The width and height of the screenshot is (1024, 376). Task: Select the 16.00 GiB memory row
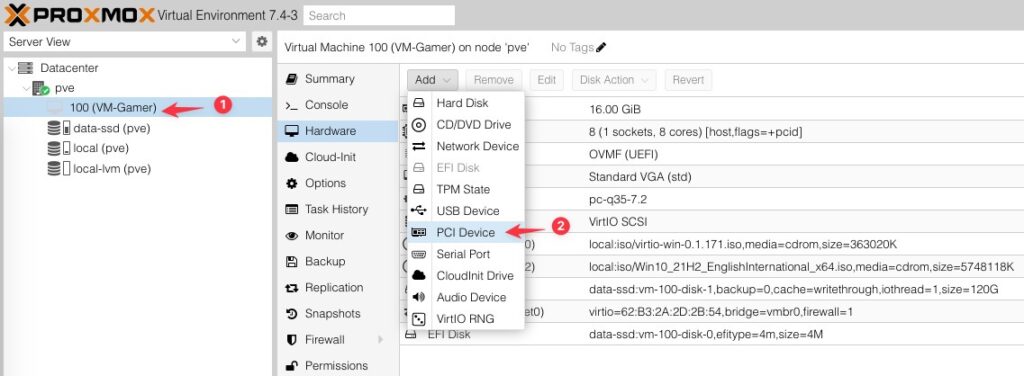(712, 109)
